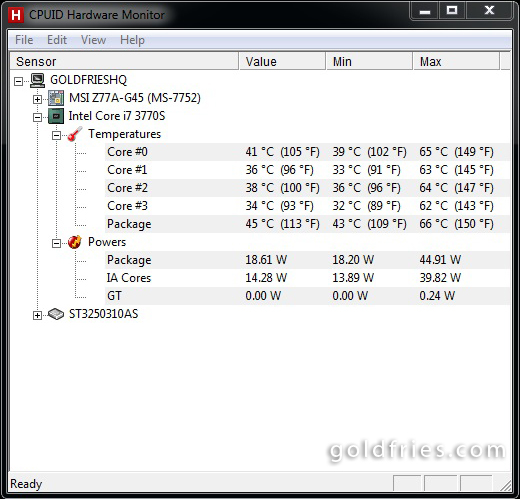520x499 pixels.
Task: Open the File menu
Action: coord(24,40)
